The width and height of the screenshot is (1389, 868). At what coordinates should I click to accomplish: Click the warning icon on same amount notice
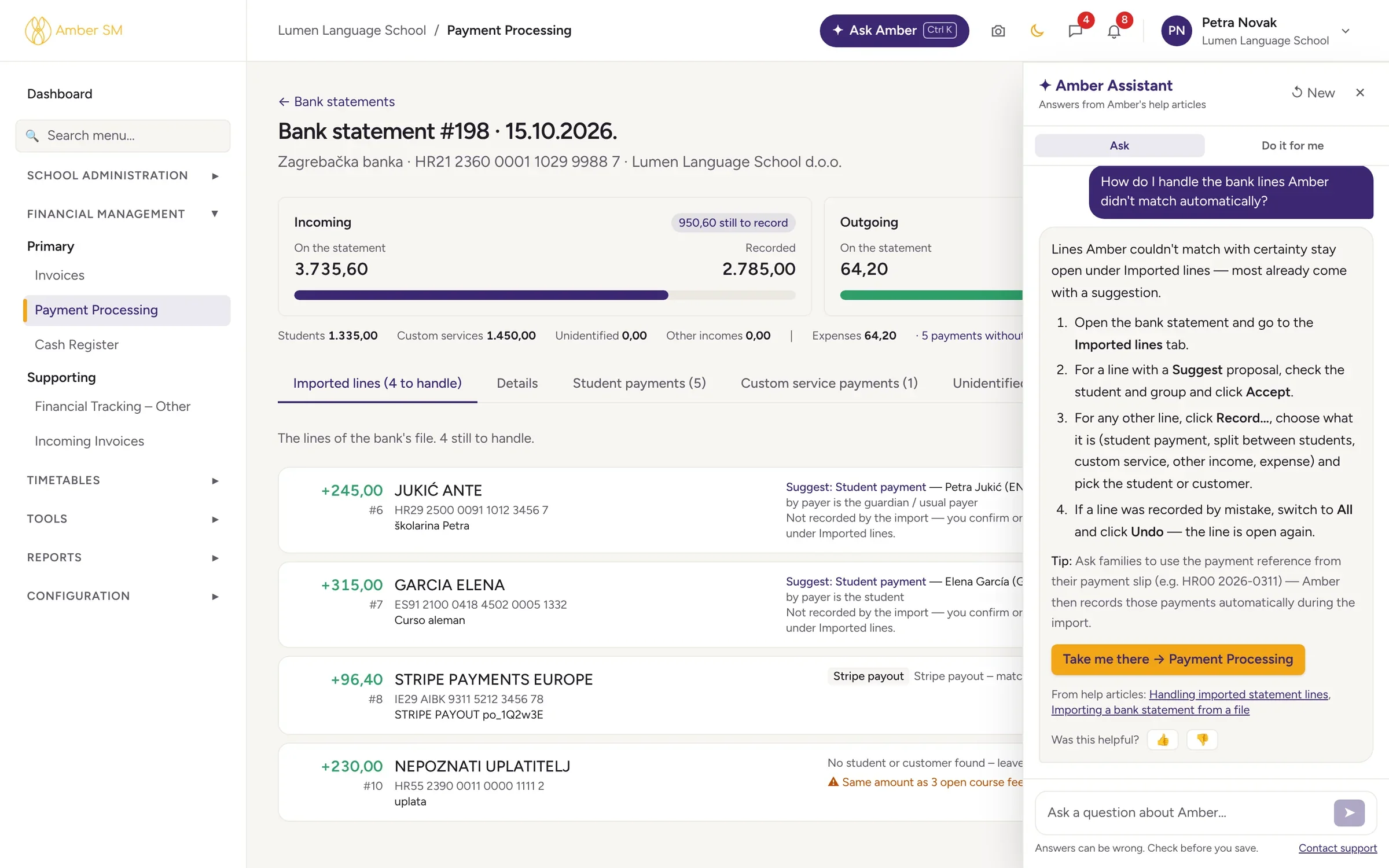833,782
